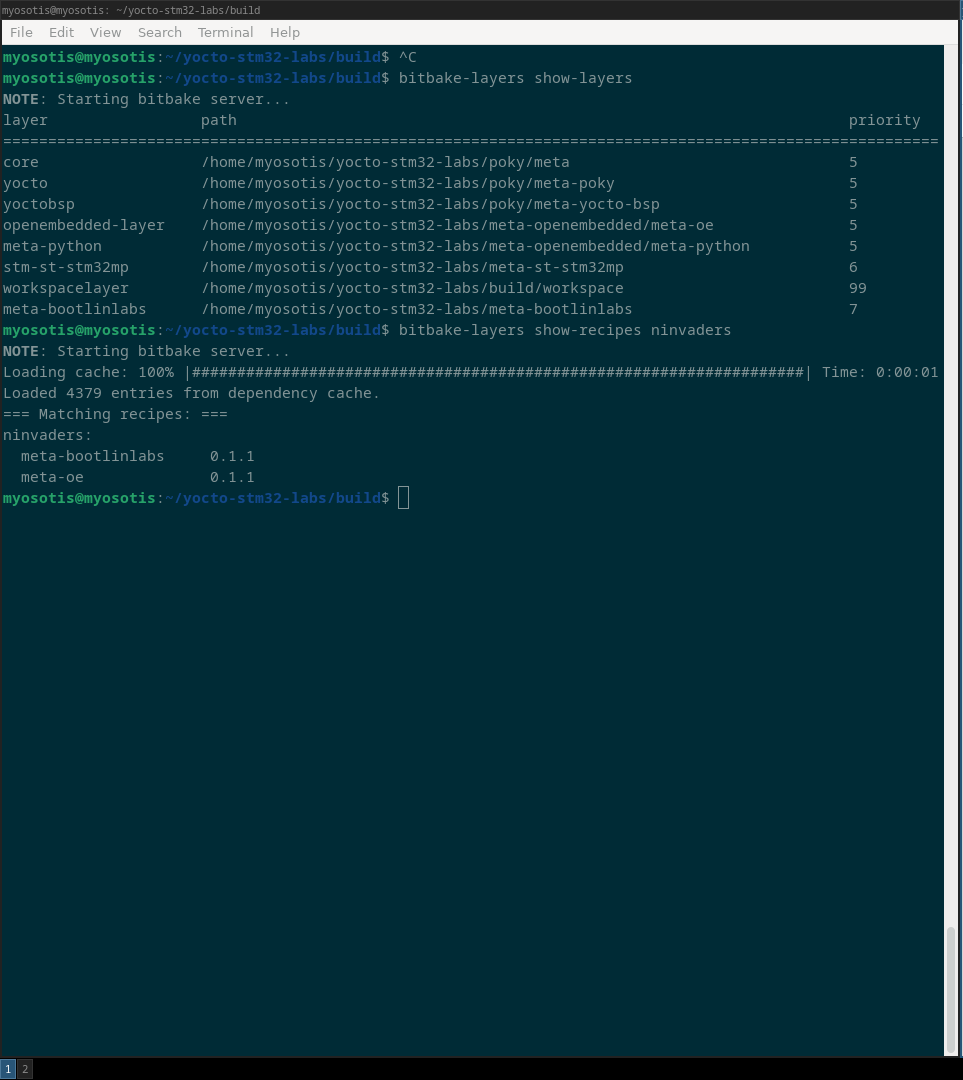Select workspace 1 in the pager
This screenshot has width=963, height=1080.
pyautogui.click(x=8, y=1069)
